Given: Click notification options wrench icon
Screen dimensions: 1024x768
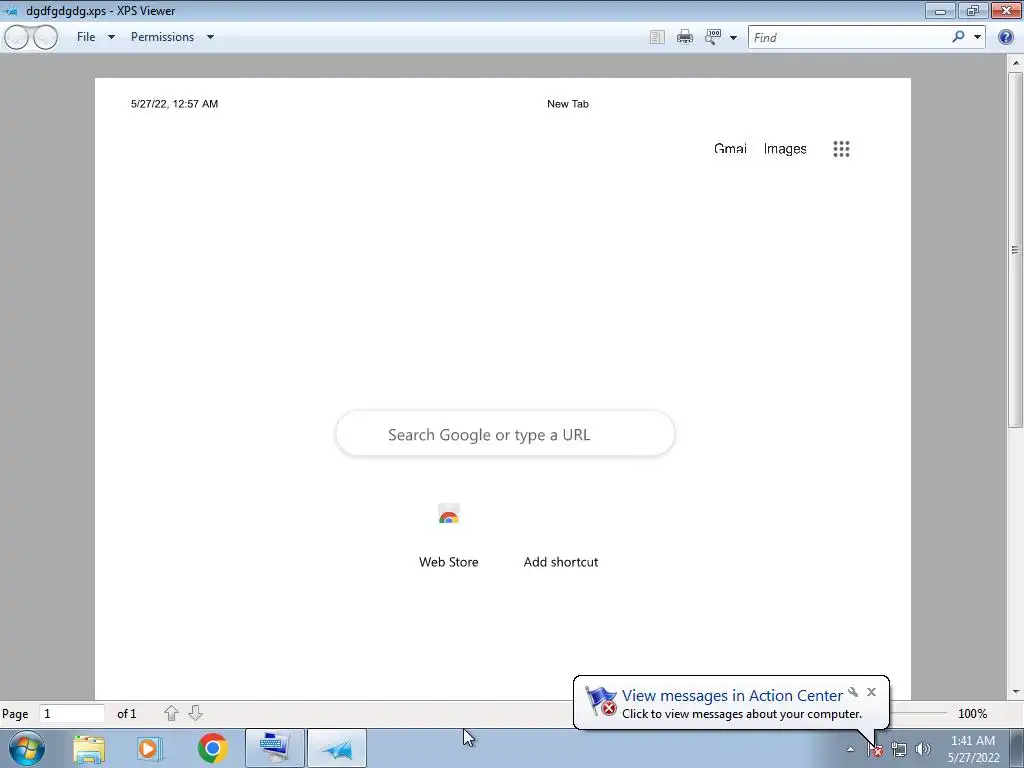Looking at the screenshot, I should (x=853, y=692).
